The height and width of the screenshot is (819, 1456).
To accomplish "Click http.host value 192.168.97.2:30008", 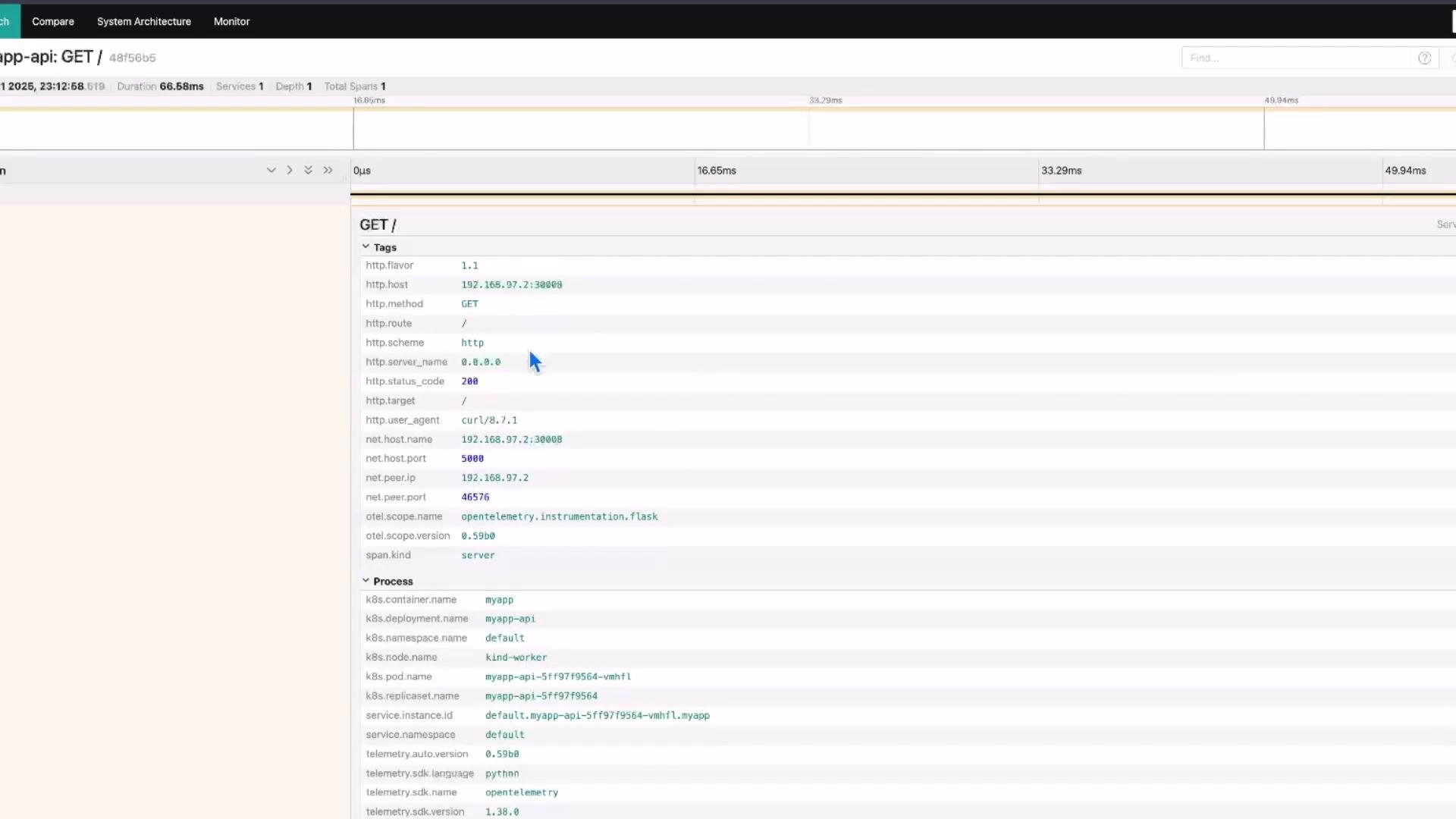I will tap(512, 284).
